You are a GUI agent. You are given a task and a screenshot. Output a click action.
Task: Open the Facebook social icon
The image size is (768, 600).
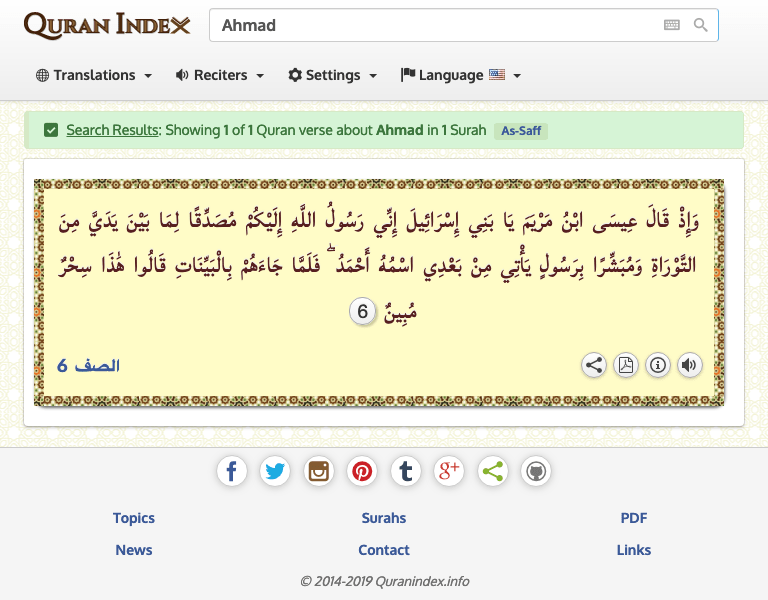click(x=232, y=471)
